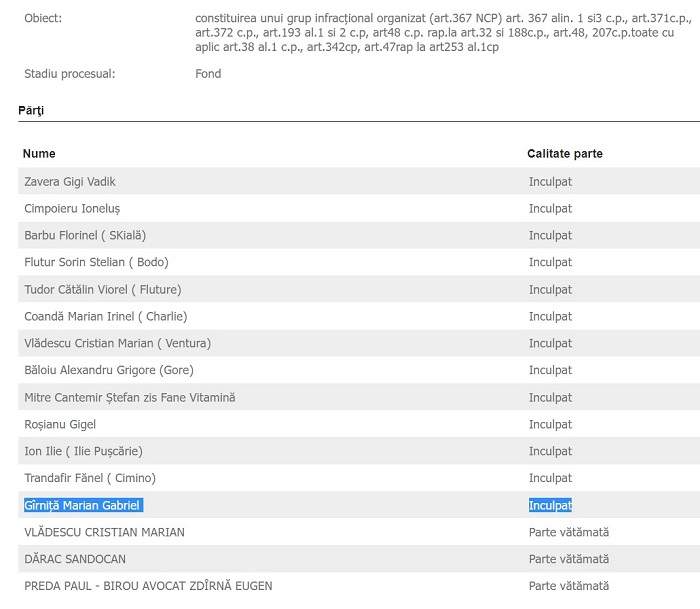Select PREDA PAUL - BIROU AVOCAT entry

tap(148, 586)
